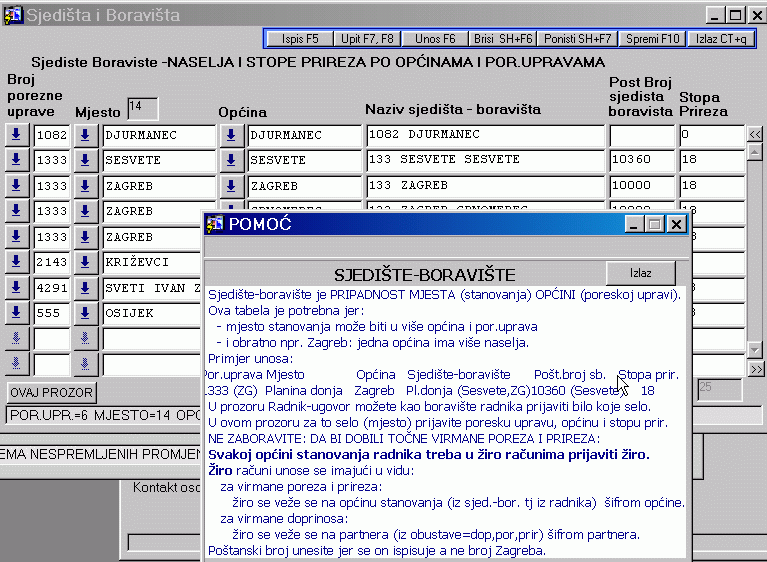Jump to last records with >> button
The height and width of the screenshot is (562, 767).
coord(755,369)
